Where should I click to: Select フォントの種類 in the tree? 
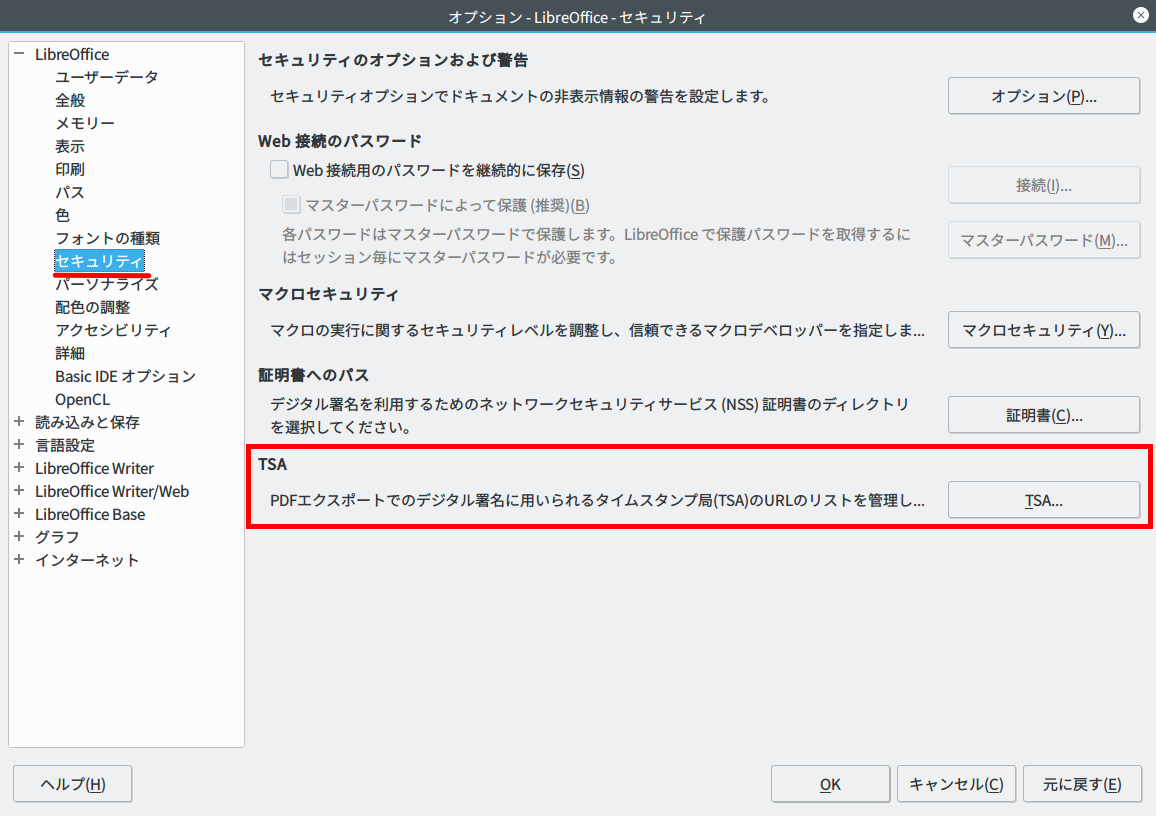[x=108, y=237]
